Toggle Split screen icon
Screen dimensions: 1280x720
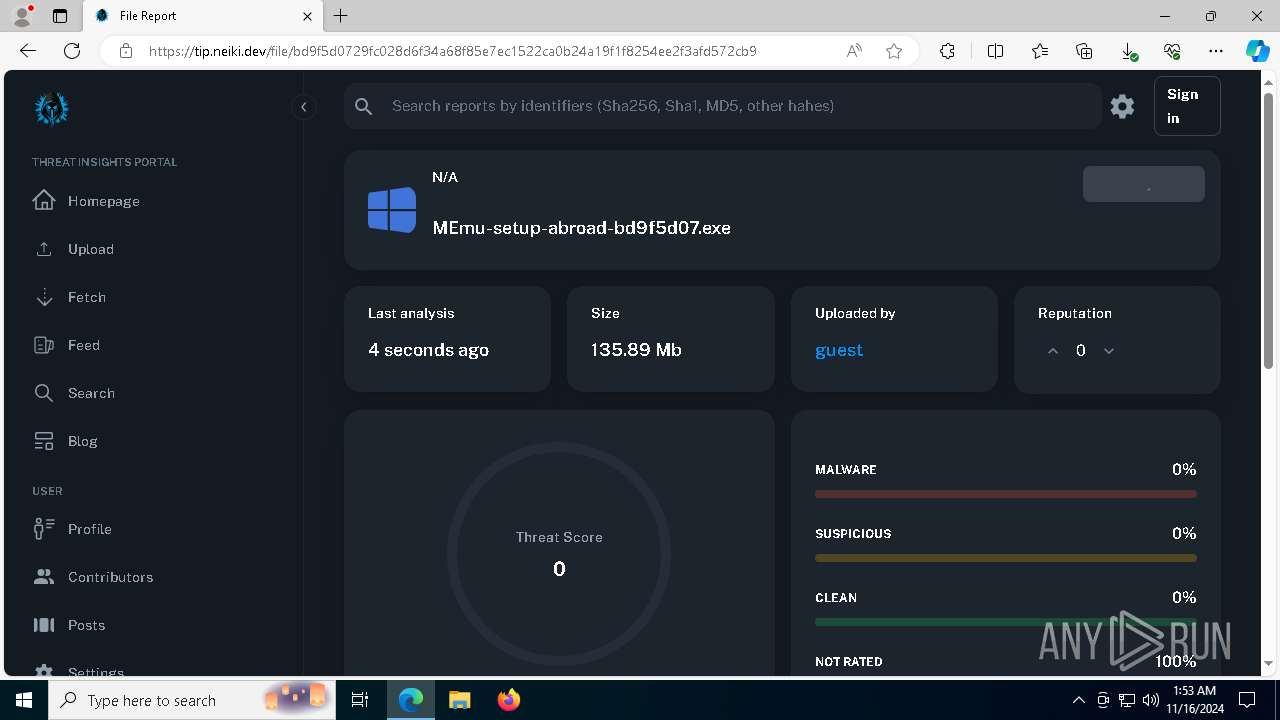point(995,51)
